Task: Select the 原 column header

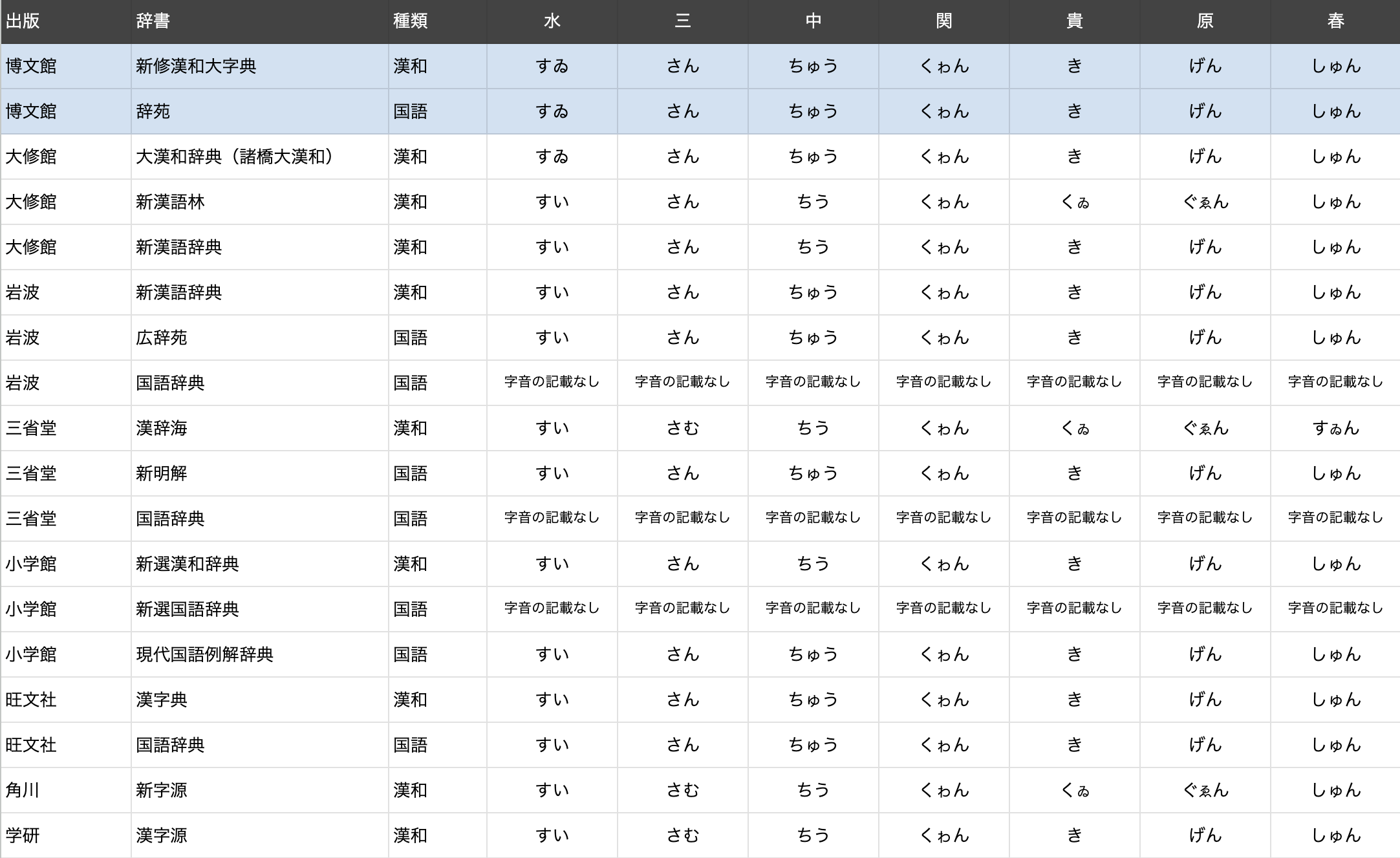Action: pyautogui.click(x=1205, y=21)
